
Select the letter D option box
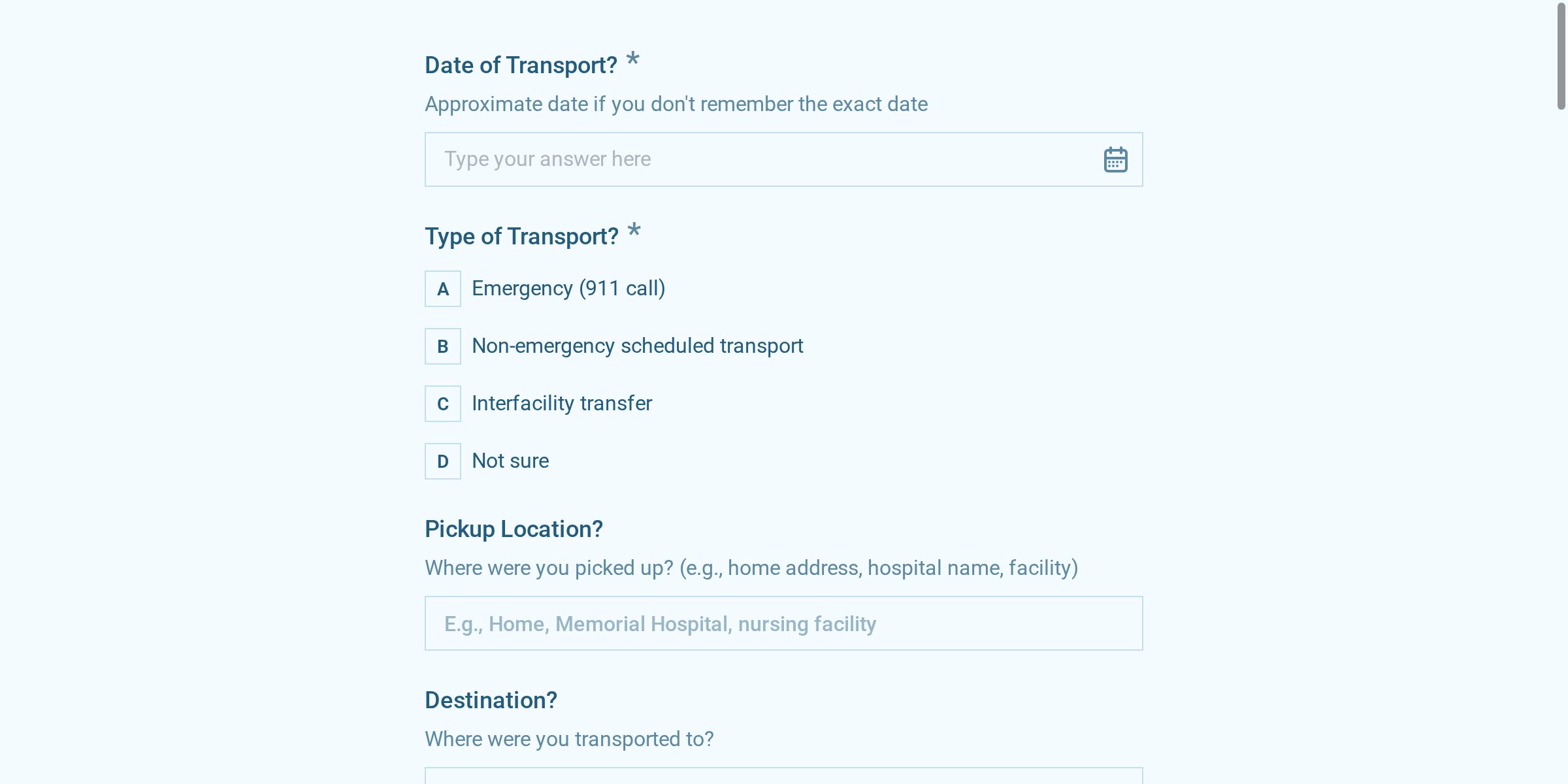click(x=443, y=461)
